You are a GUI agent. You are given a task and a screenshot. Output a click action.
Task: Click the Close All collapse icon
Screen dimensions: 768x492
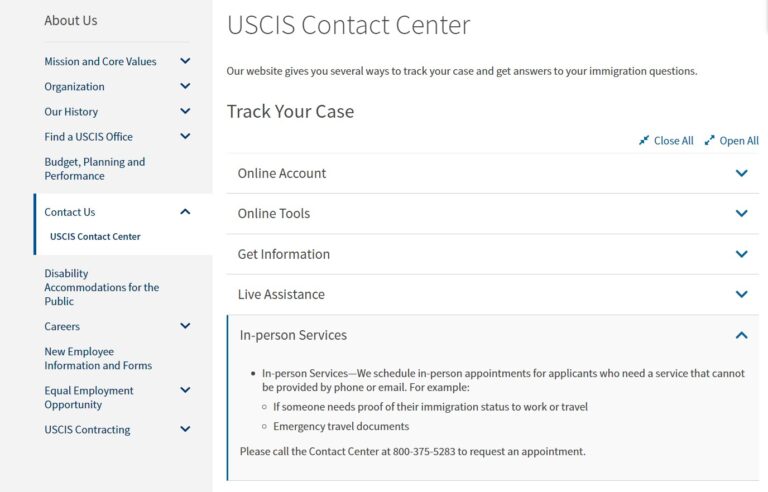[x=644, y=141]
